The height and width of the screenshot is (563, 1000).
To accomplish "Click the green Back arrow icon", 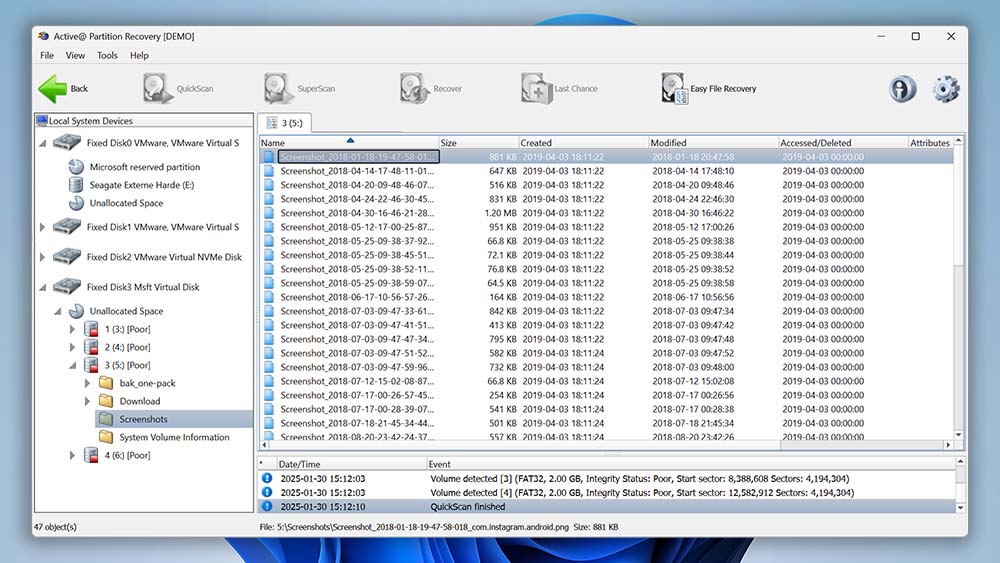I will (52, 89).
